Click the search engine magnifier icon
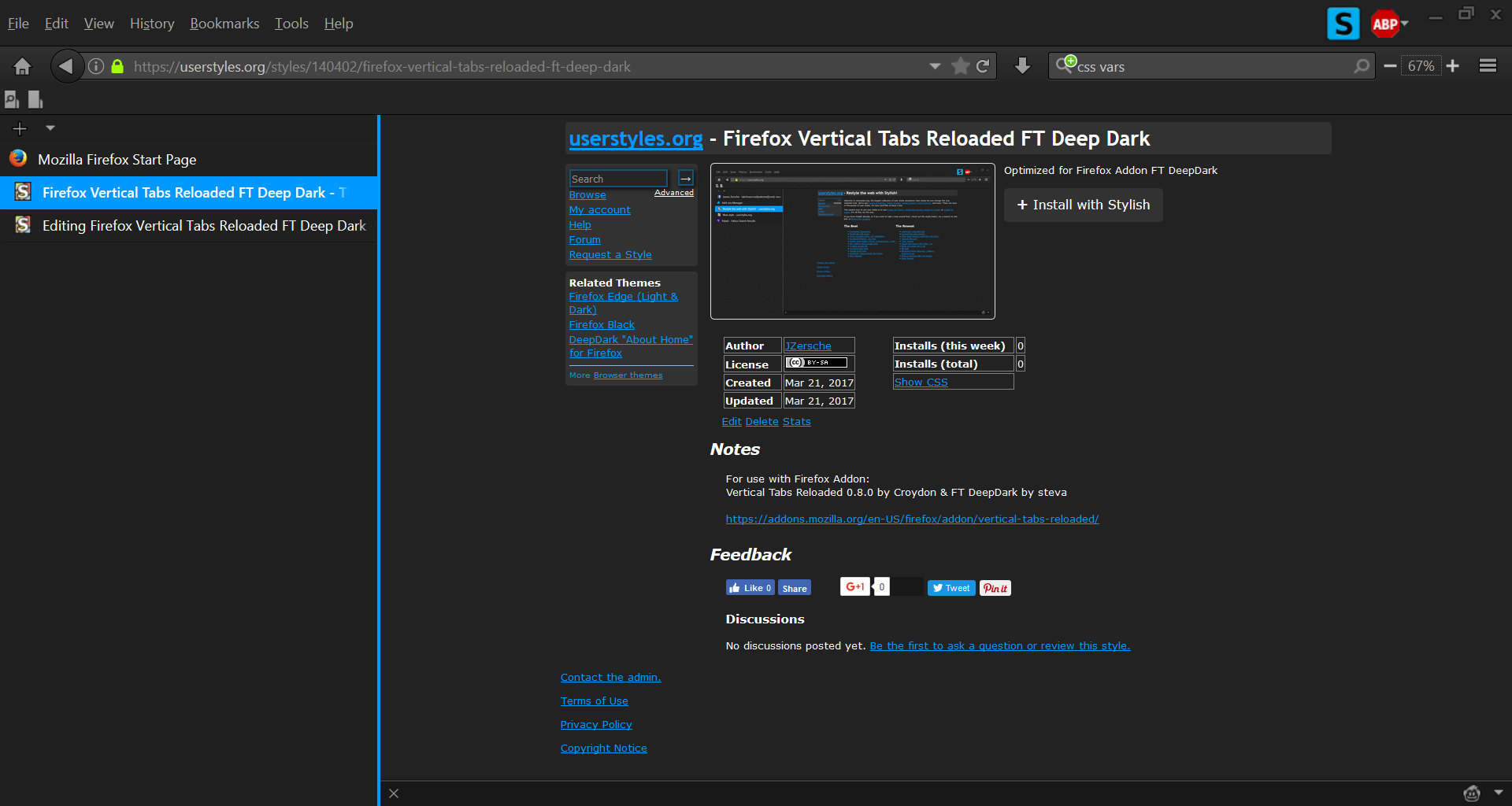 (1065, 65)
